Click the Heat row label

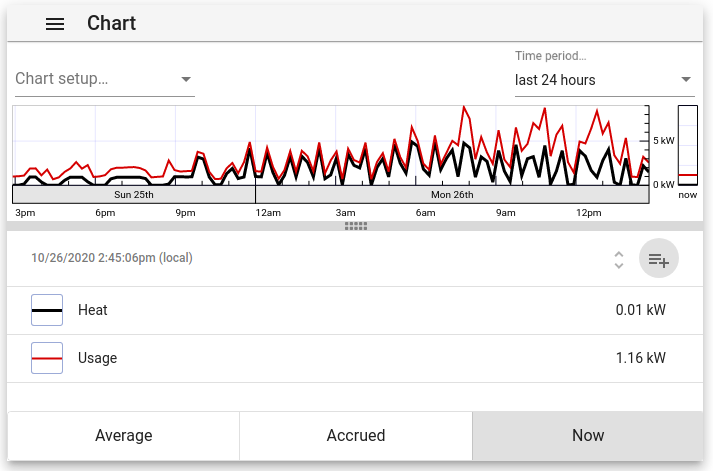93,310
